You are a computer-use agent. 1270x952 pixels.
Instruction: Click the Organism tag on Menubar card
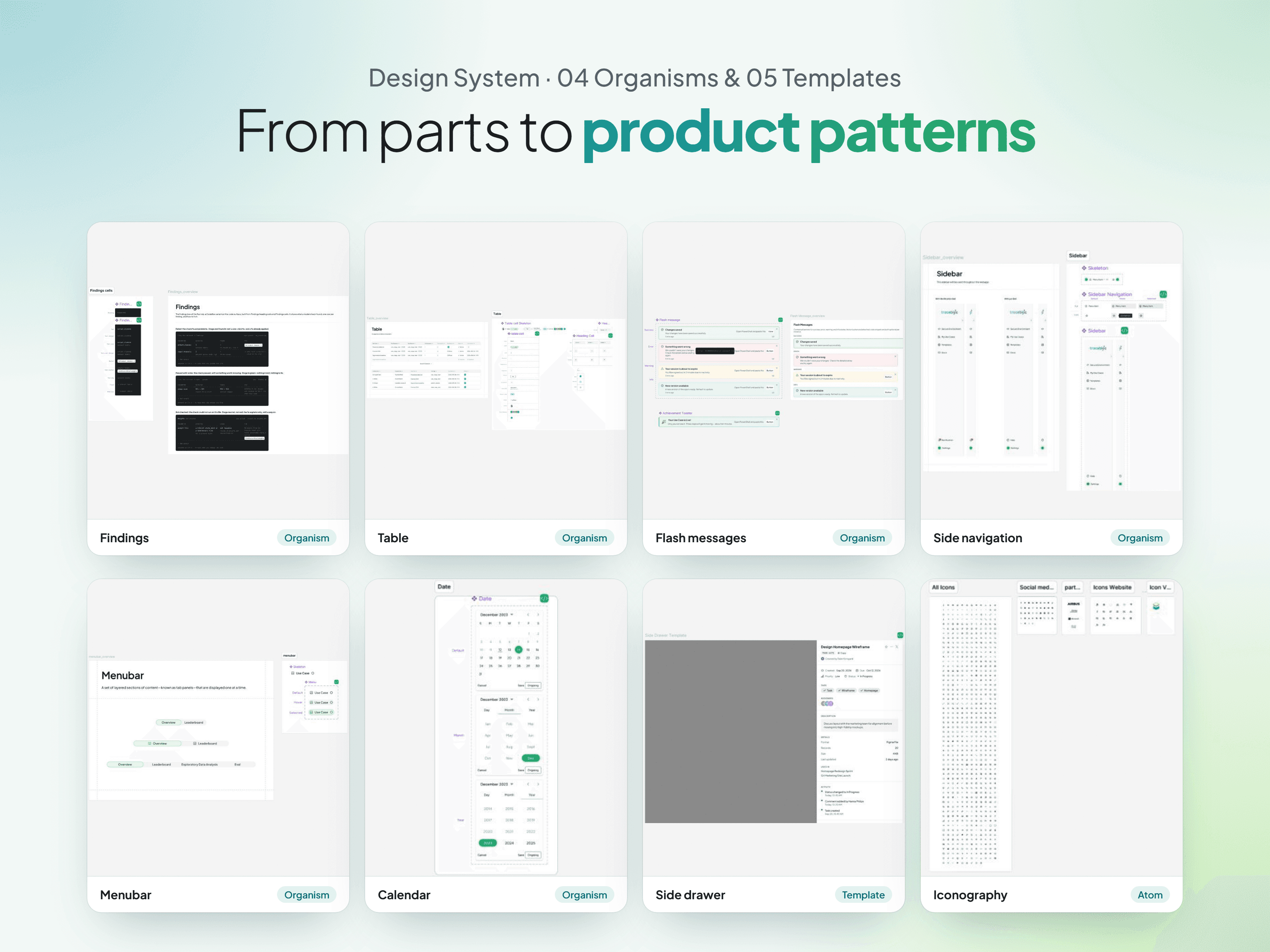point(307,894)
